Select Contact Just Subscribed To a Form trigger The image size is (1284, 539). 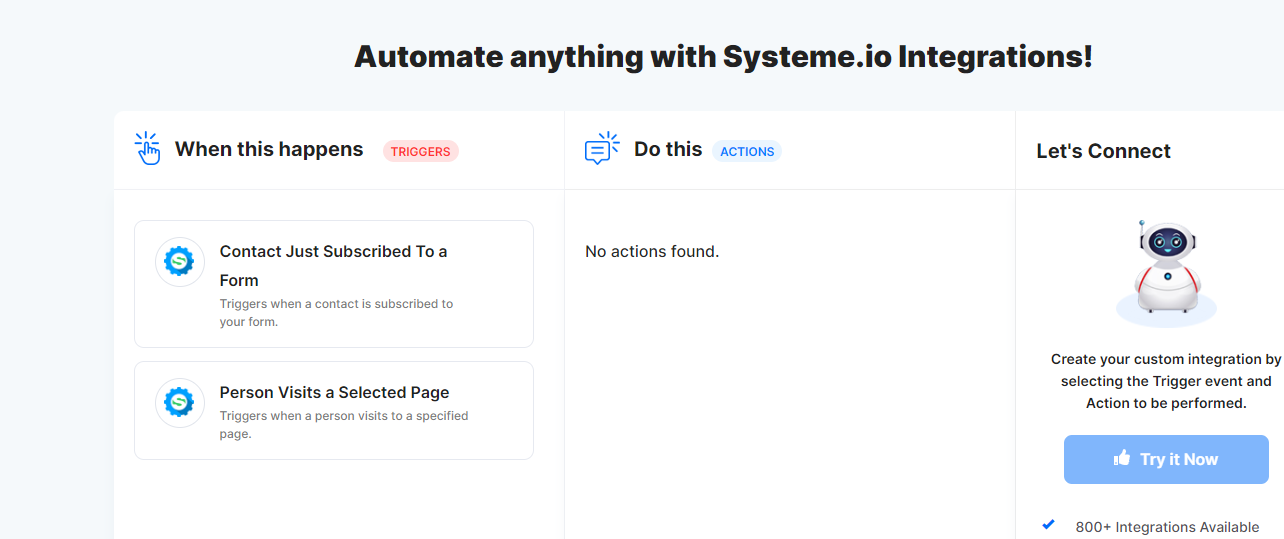334,284
